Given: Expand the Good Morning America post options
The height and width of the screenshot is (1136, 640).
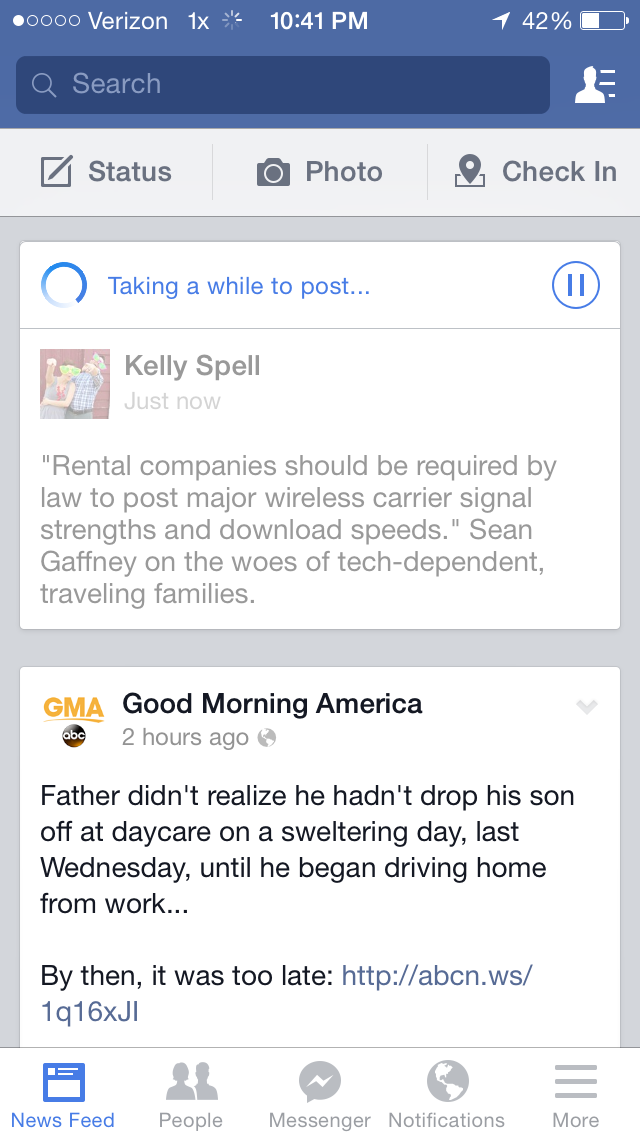Looking at the screenshot, I should click(587, 707).
